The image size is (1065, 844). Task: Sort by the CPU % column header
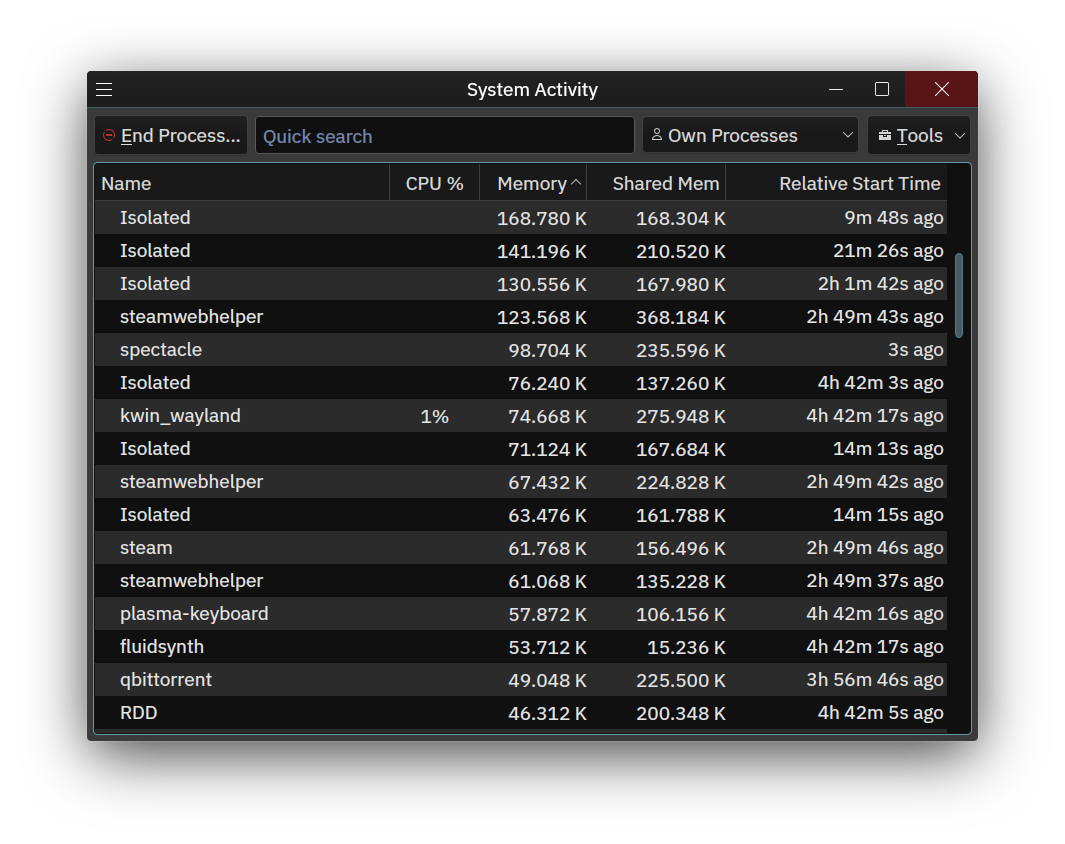435,183
